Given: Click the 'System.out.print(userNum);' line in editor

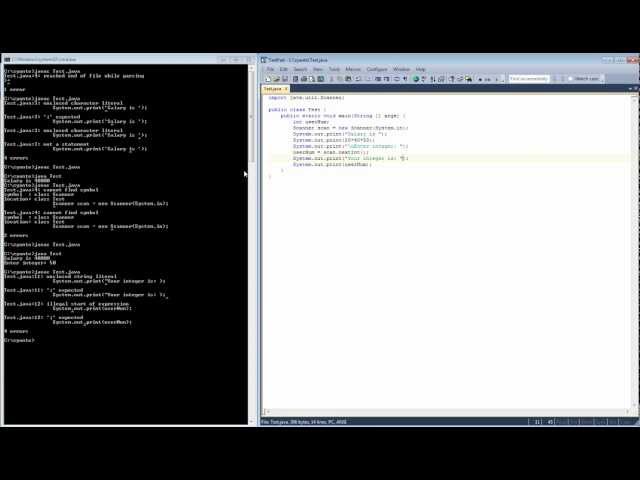Looking at the screenshot, I should 332,164.
